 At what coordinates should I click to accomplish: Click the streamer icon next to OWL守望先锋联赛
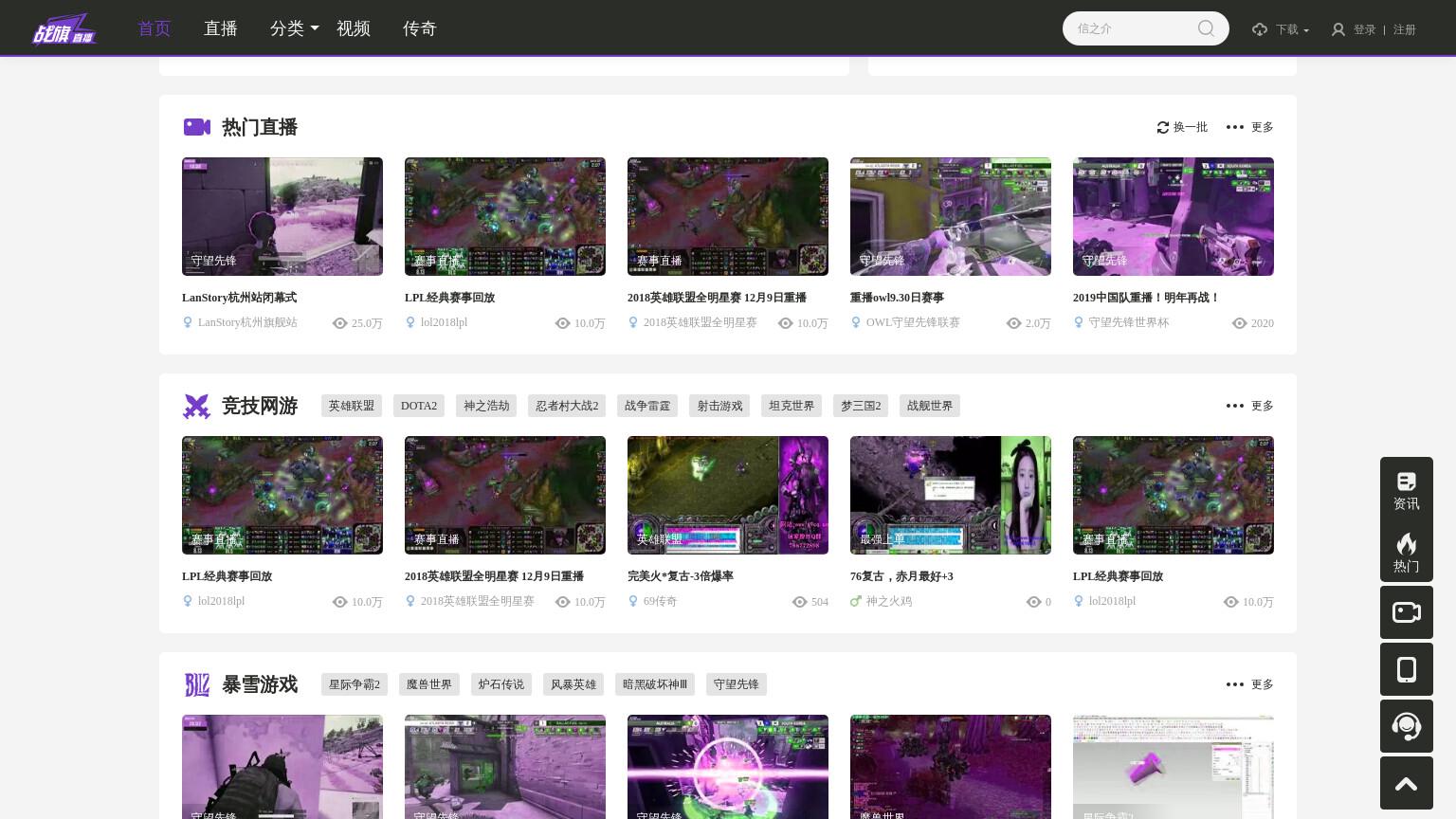click(x=856, y=322)
